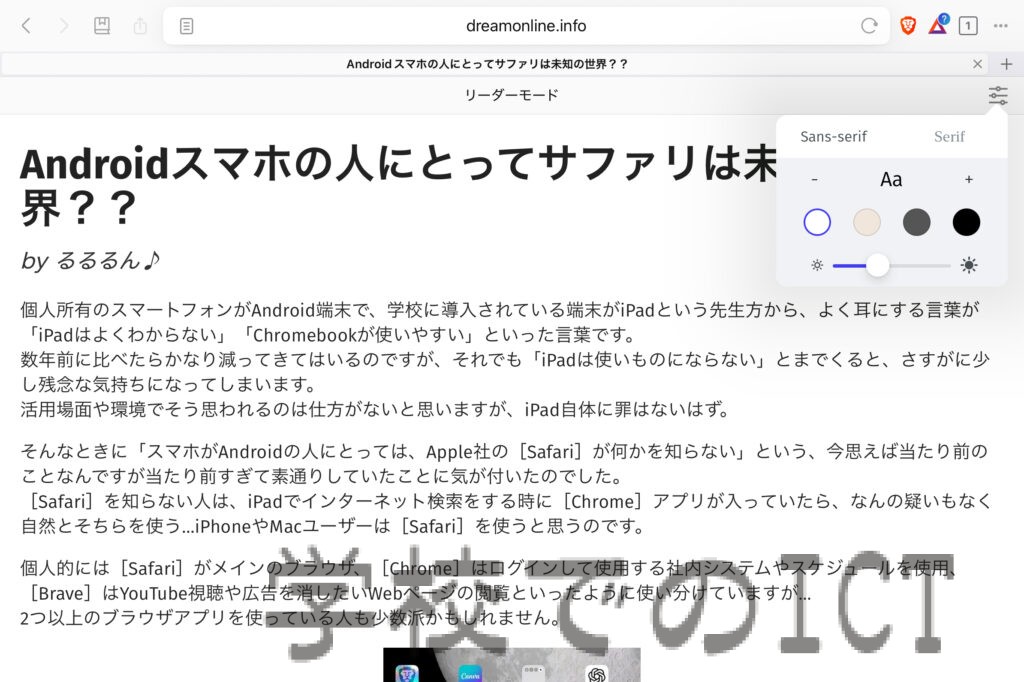Increase reader font size with plus
The image size is (1024, 682).
[x=968, y=180]
